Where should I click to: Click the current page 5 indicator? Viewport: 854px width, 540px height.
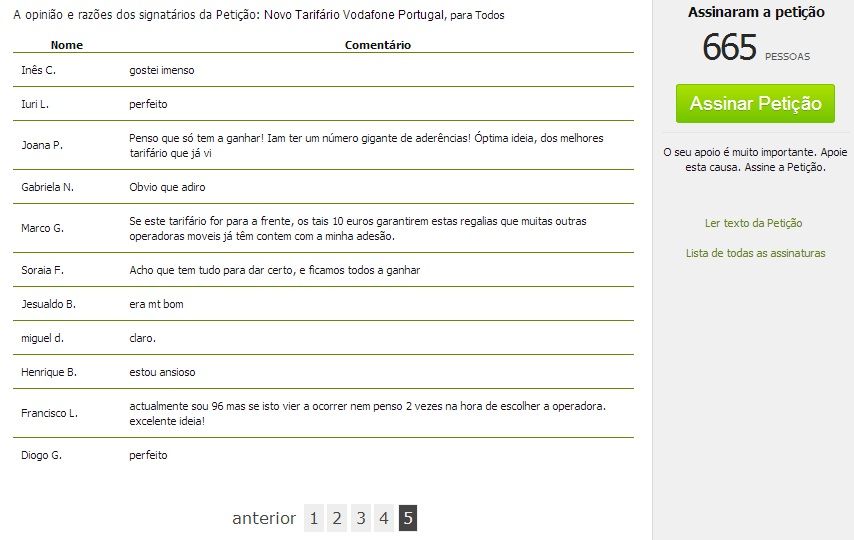click(x=408, y=518)
